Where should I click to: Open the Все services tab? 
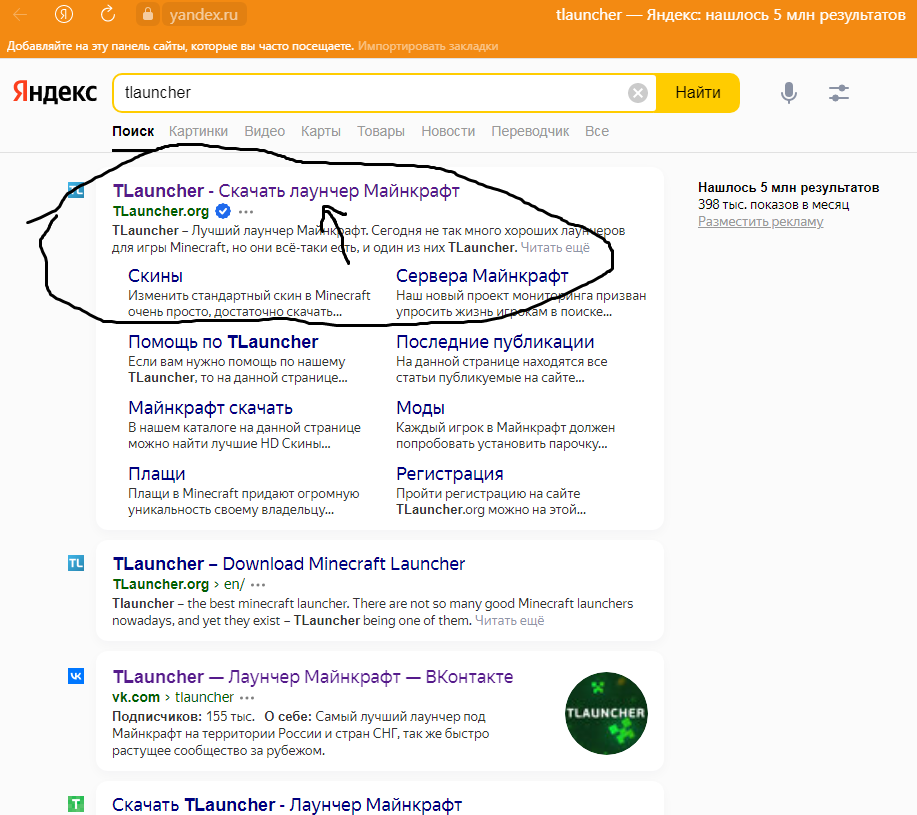(x=597, y=131)
